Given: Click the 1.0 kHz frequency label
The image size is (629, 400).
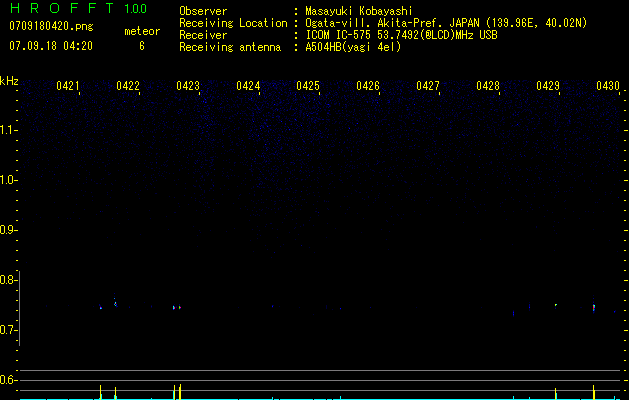Looking at the screenshot, I should coord(7,180).
